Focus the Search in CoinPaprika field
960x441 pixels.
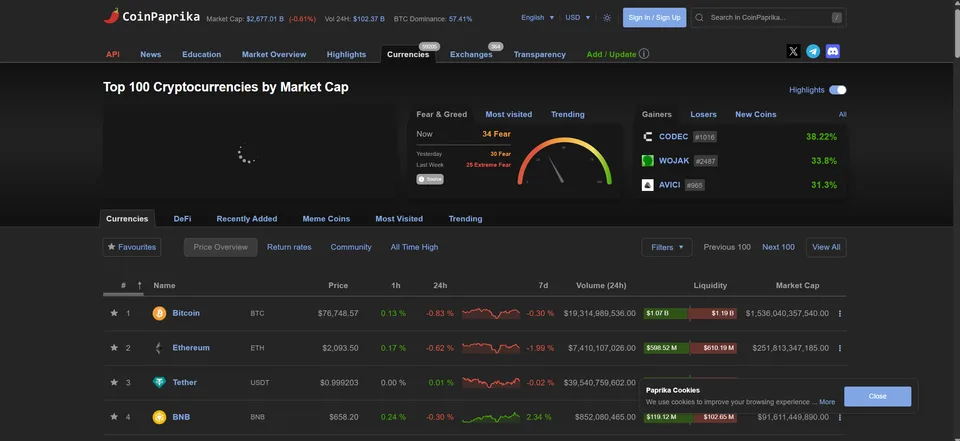[768, 18]
